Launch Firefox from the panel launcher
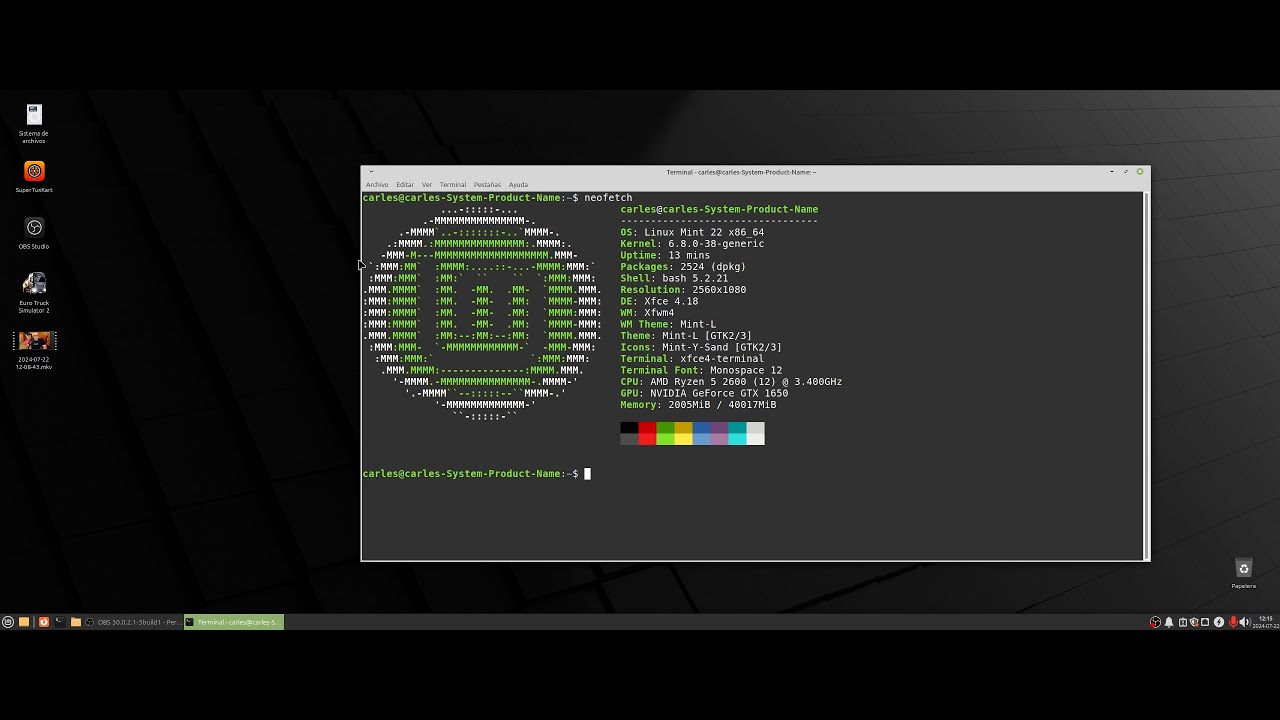Screen dimensions: 1280x720 [x=44, y=622]
